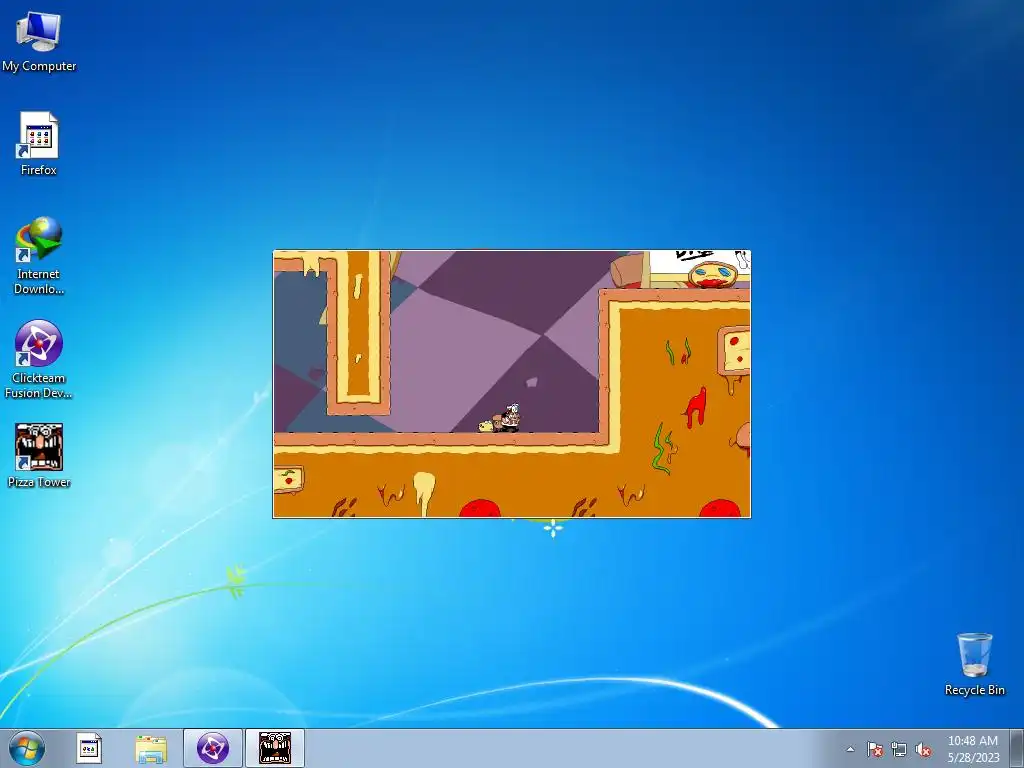Select the Internet Download Manager shortcut
The width and height of the screenshot is (1024, 768).
pyautogui.click(x=39, y=256)
